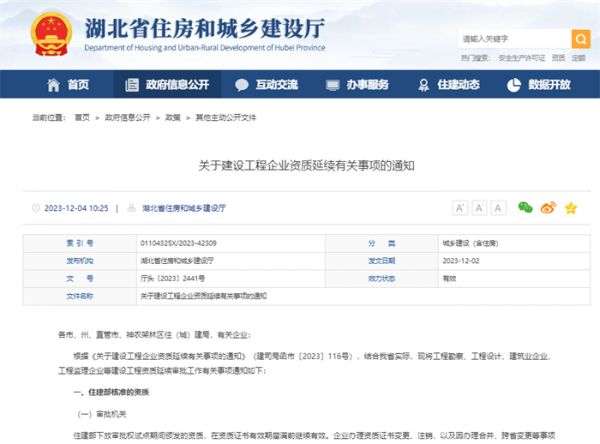Click the speech bubble icon beside 互动交流
Image resolution: width=600 pixels, height=444 pixels.
tap(241, 85)
